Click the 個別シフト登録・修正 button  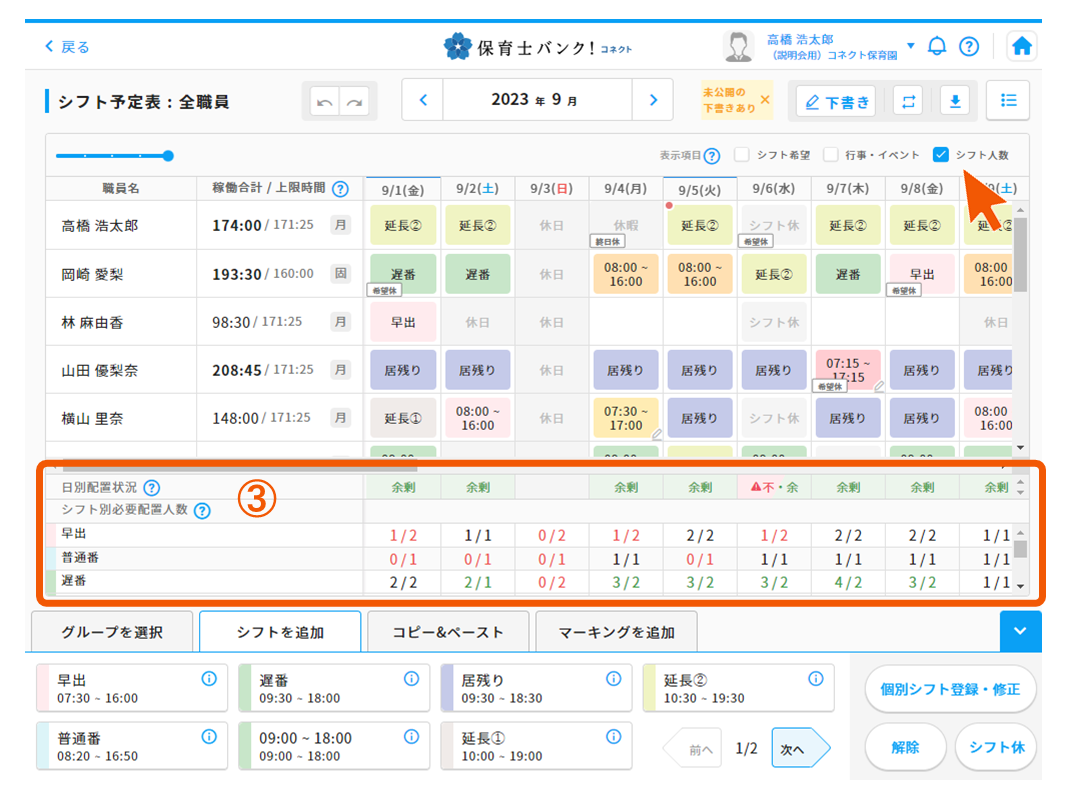point(950,689)
